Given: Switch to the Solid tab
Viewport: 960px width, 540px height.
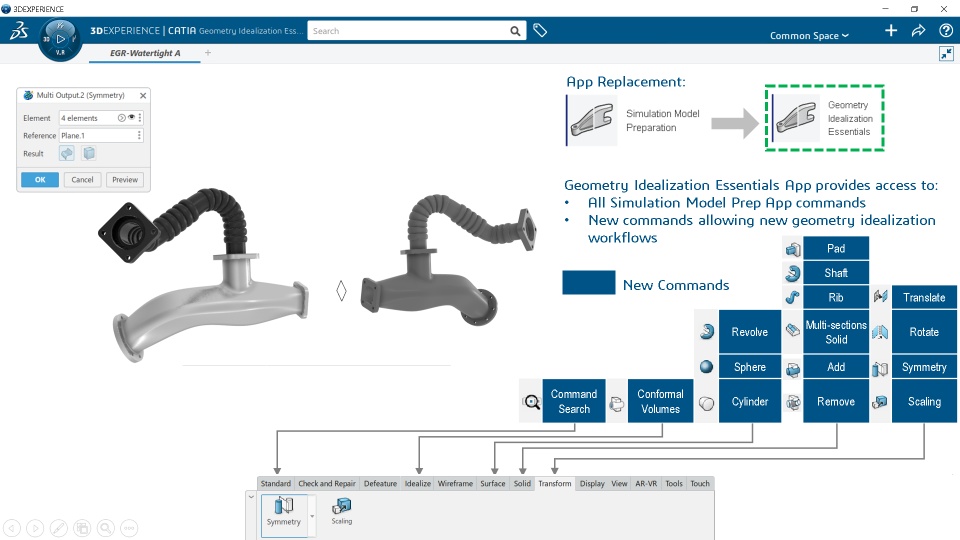Looking at the screenshot, I should click(x=522, y=484).
